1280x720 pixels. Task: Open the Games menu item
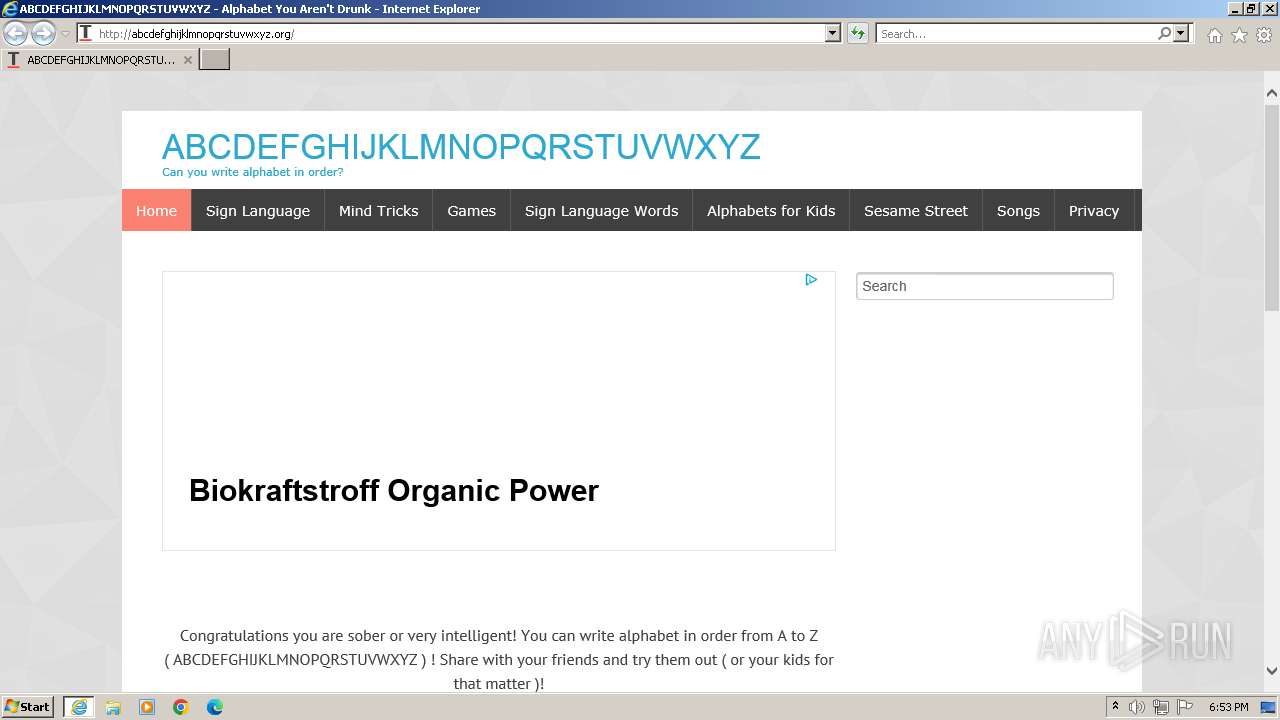pyautogui.click(x=471, y=210)
